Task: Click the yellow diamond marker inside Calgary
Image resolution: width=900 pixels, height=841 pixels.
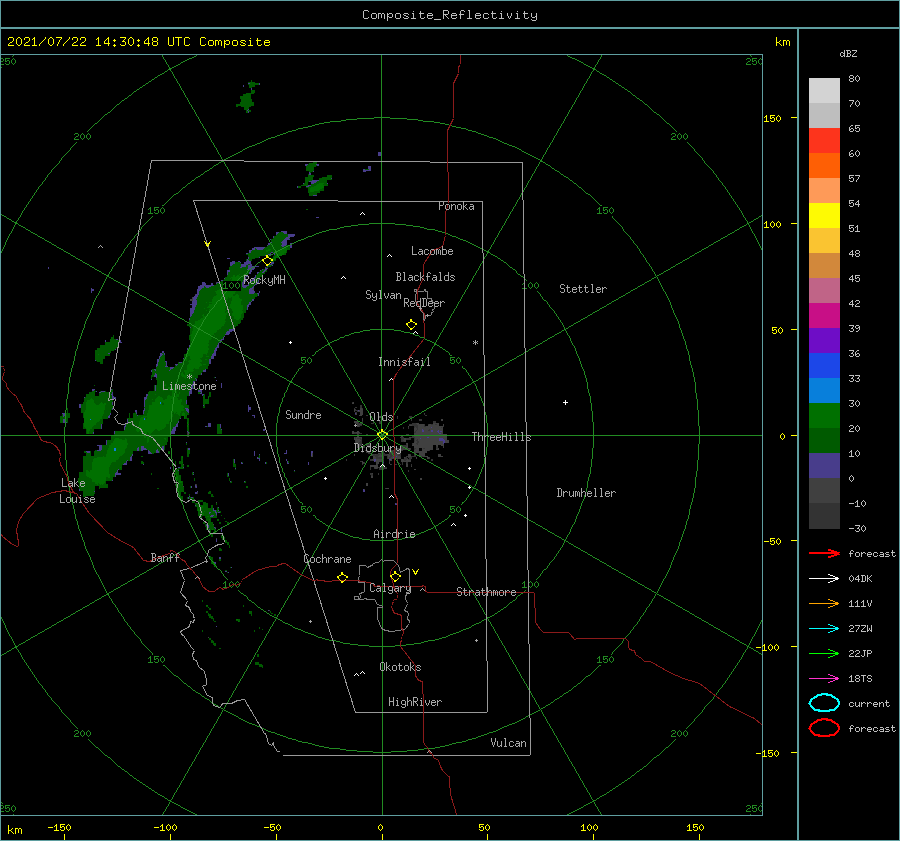Action: click(395, 576)
